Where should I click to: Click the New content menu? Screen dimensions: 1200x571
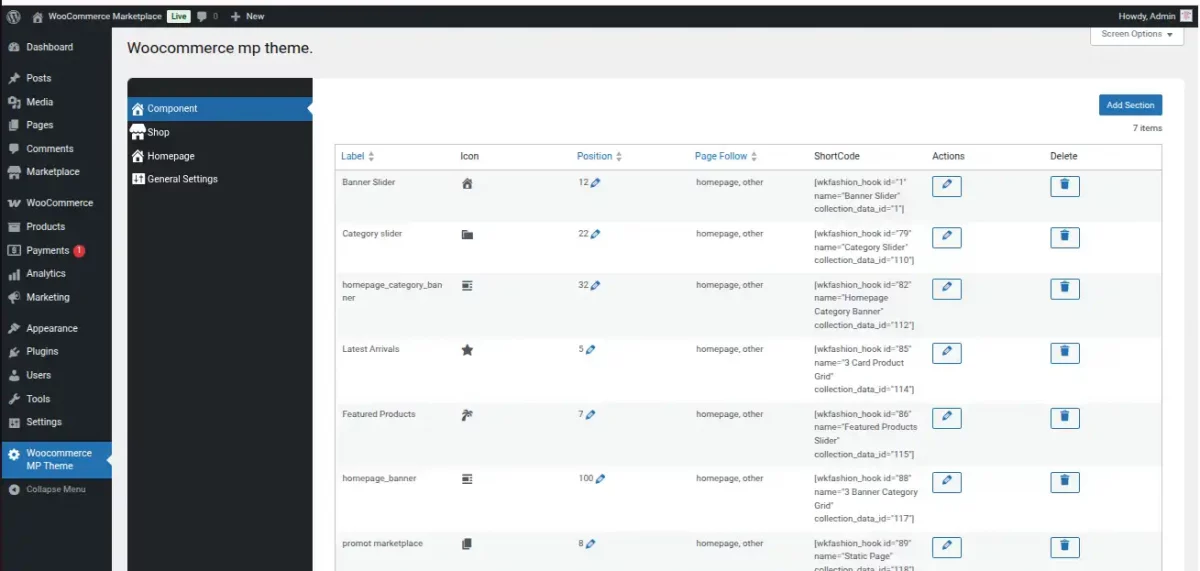point(247,16)
